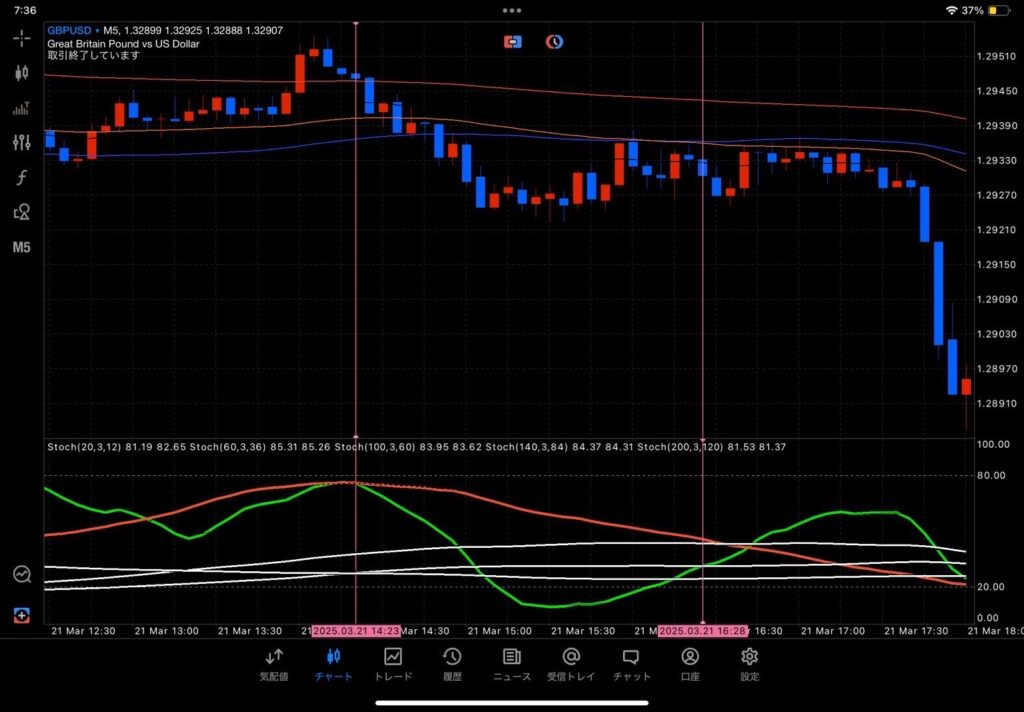Open the M5 timeframe selector
Screen dimensions: 1024x712
click(x=22, y=248)
